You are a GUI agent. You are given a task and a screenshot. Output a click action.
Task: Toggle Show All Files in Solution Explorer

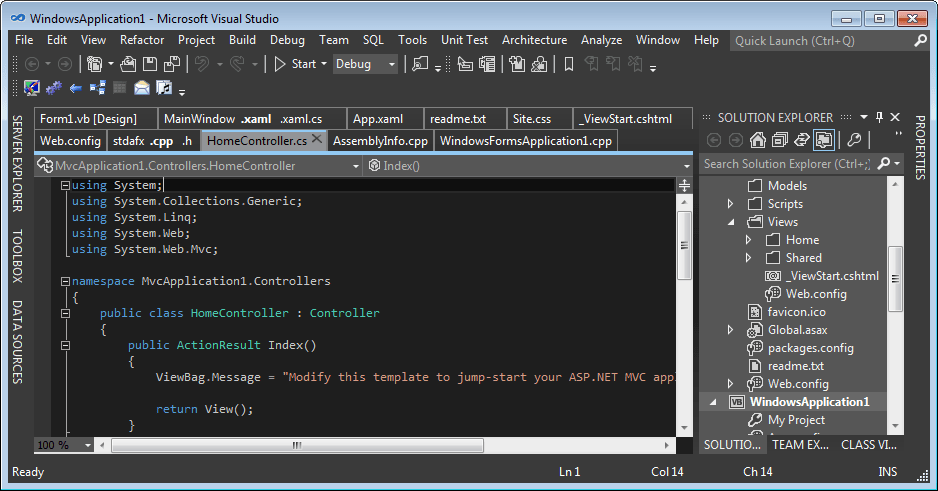pyautogui.click(x=824, y=140)
